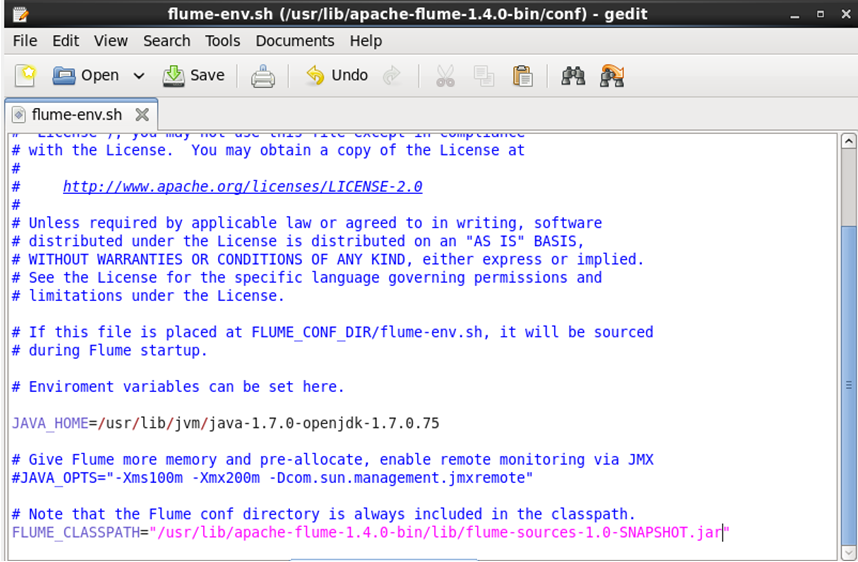Click the Find binoculars icon

point(573,76)
